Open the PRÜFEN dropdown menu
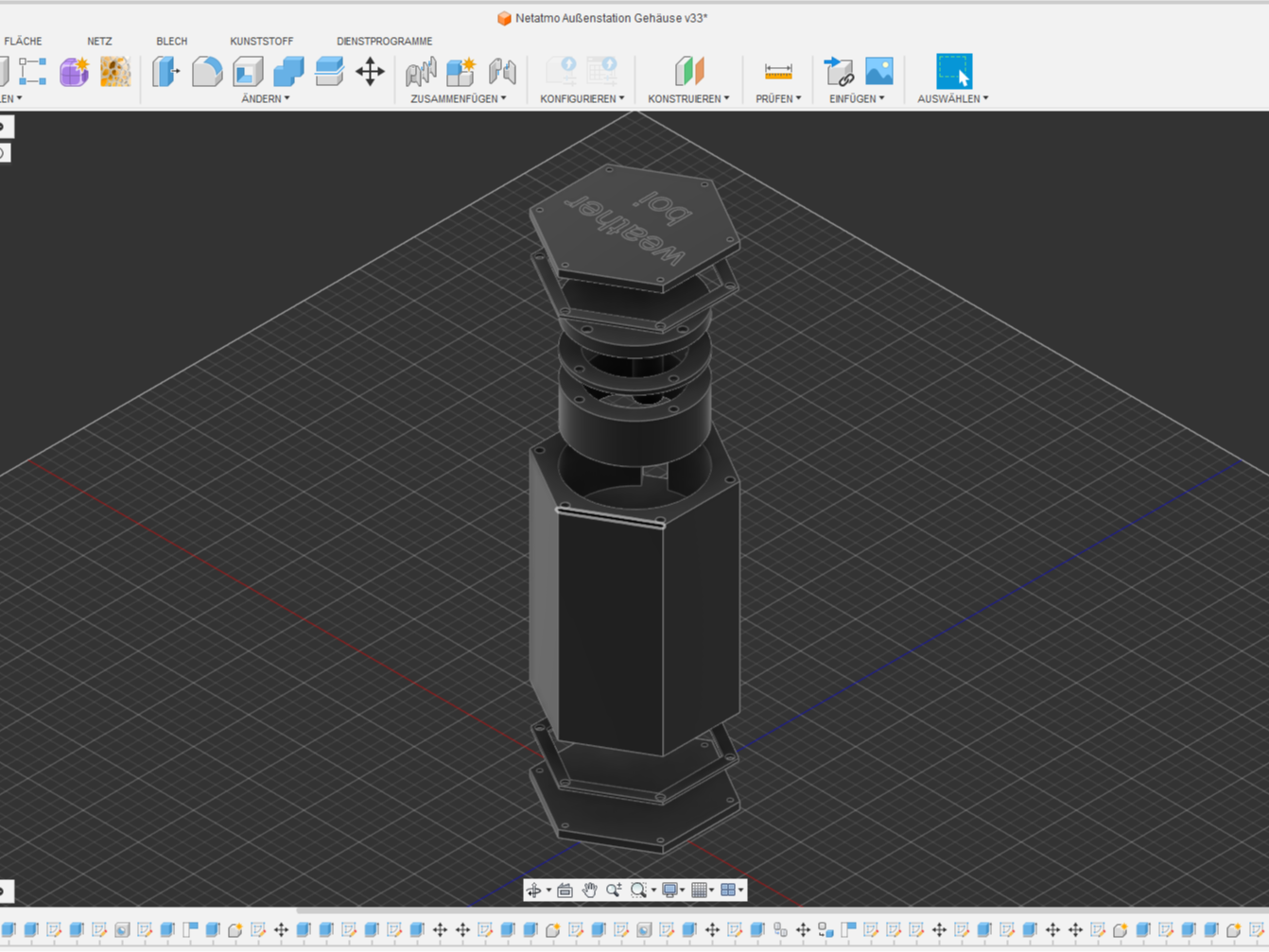This screenshot has width=1269, height=952. tap(778, 98)
